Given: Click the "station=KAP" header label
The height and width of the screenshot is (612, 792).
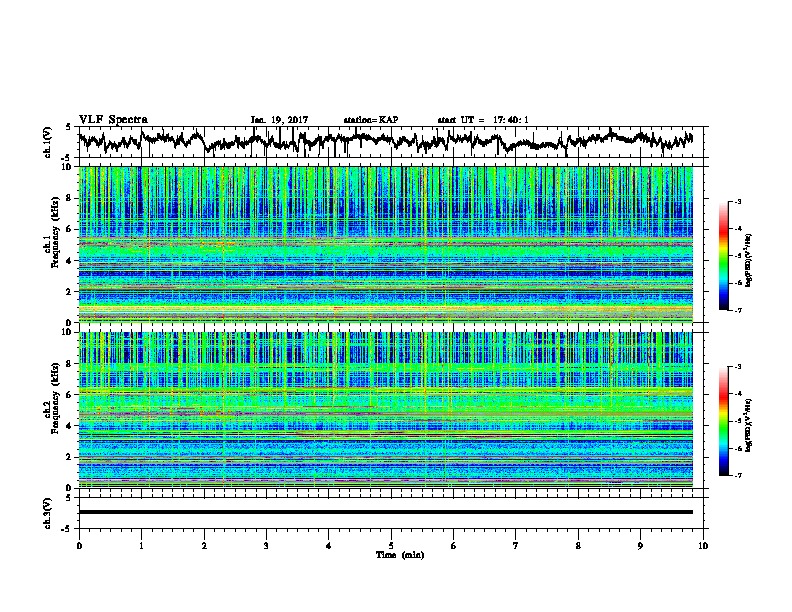Looking at the screenshot, I should pos(371,120).
